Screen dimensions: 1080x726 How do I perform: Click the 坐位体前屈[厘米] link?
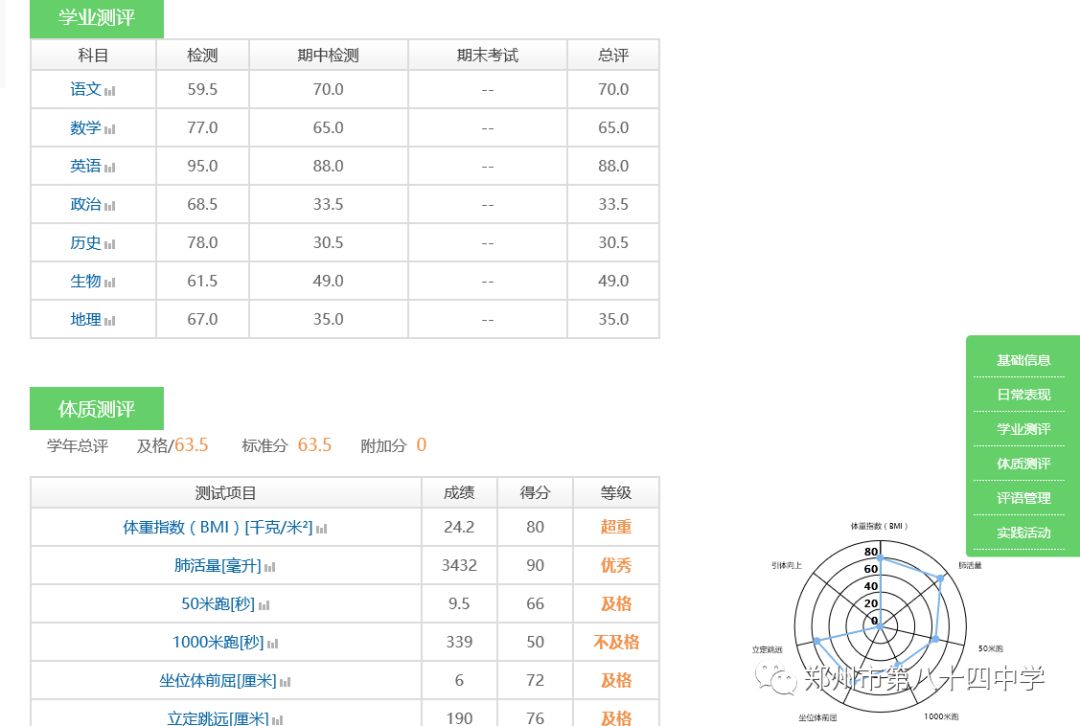(217, 681)
